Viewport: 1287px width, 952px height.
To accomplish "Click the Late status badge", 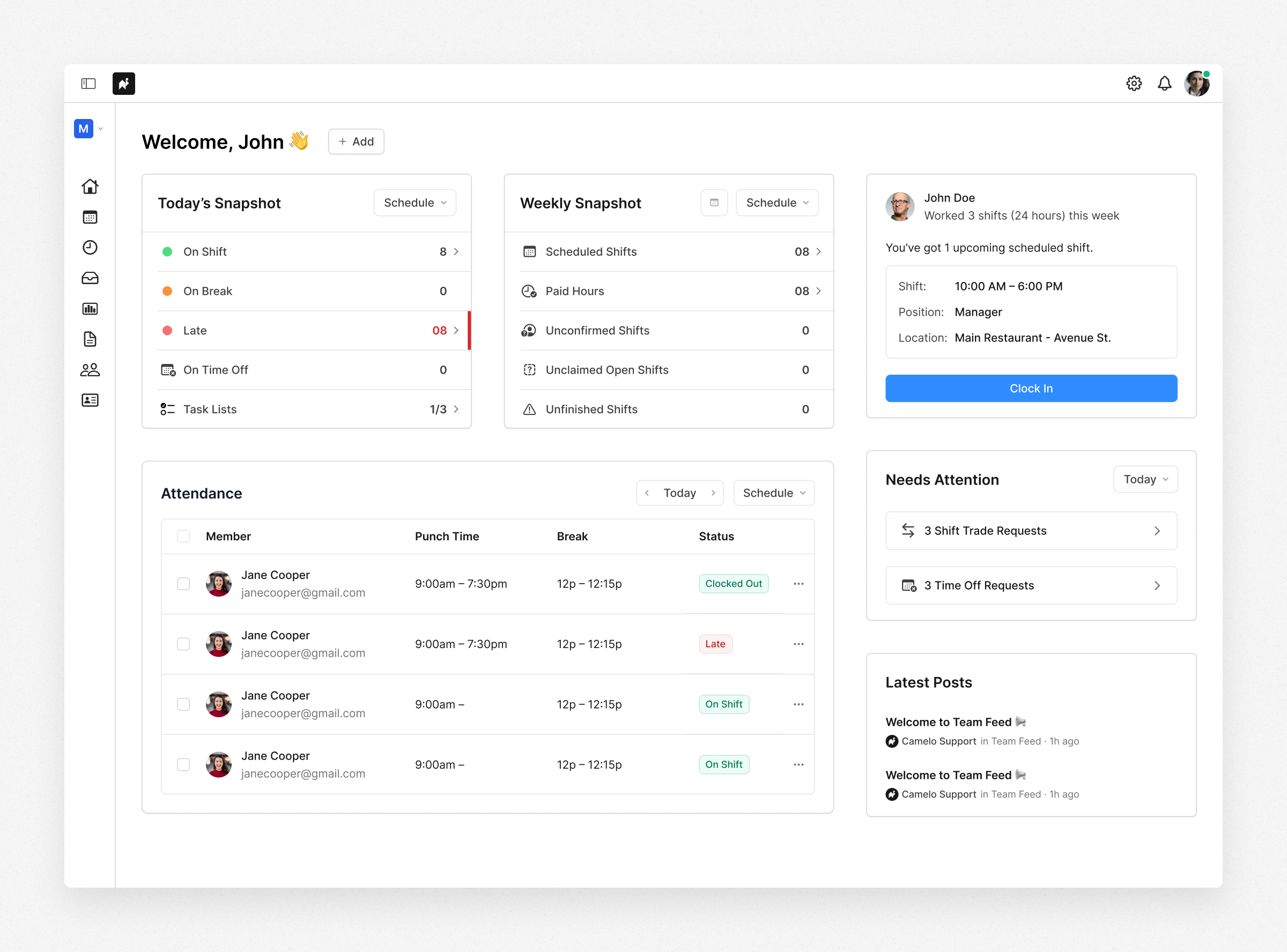I will click(715, 644).
